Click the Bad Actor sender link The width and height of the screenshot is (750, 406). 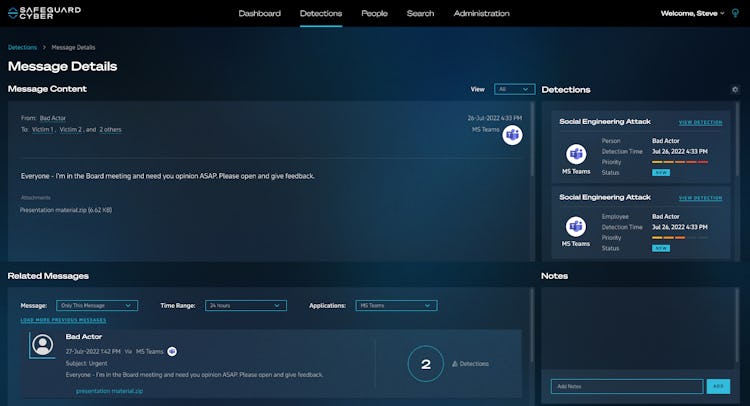pos(53,118)
